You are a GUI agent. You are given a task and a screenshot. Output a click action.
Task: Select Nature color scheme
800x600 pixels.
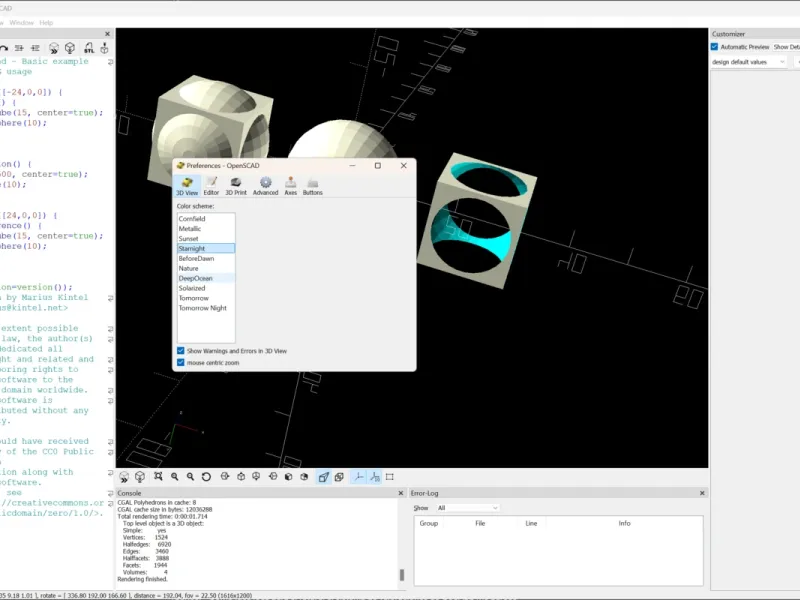click(x=206, y=268)
